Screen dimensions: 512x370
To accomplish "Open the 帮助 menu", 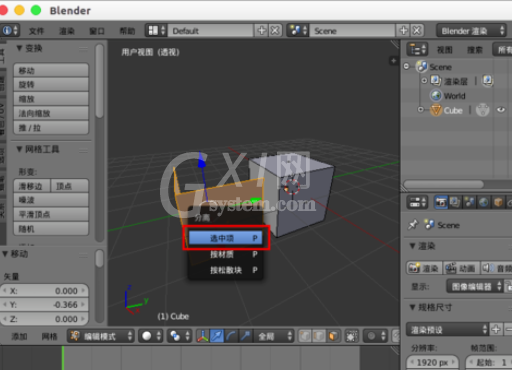I will [x=127, y=31].
